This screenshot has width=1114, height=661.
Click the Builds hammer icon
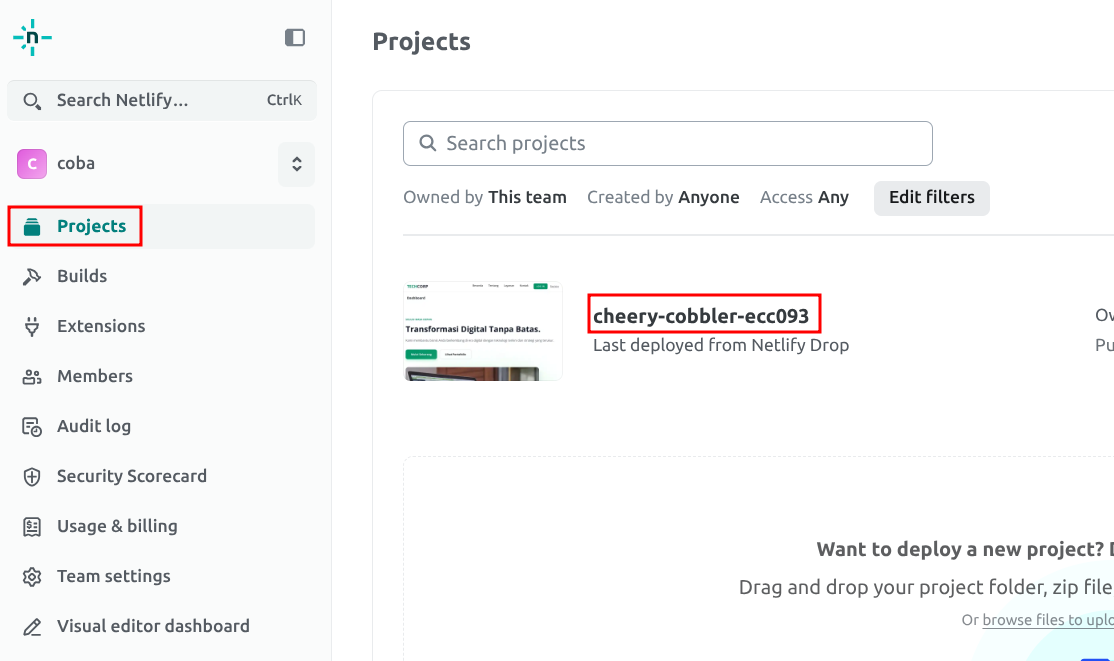32,276
